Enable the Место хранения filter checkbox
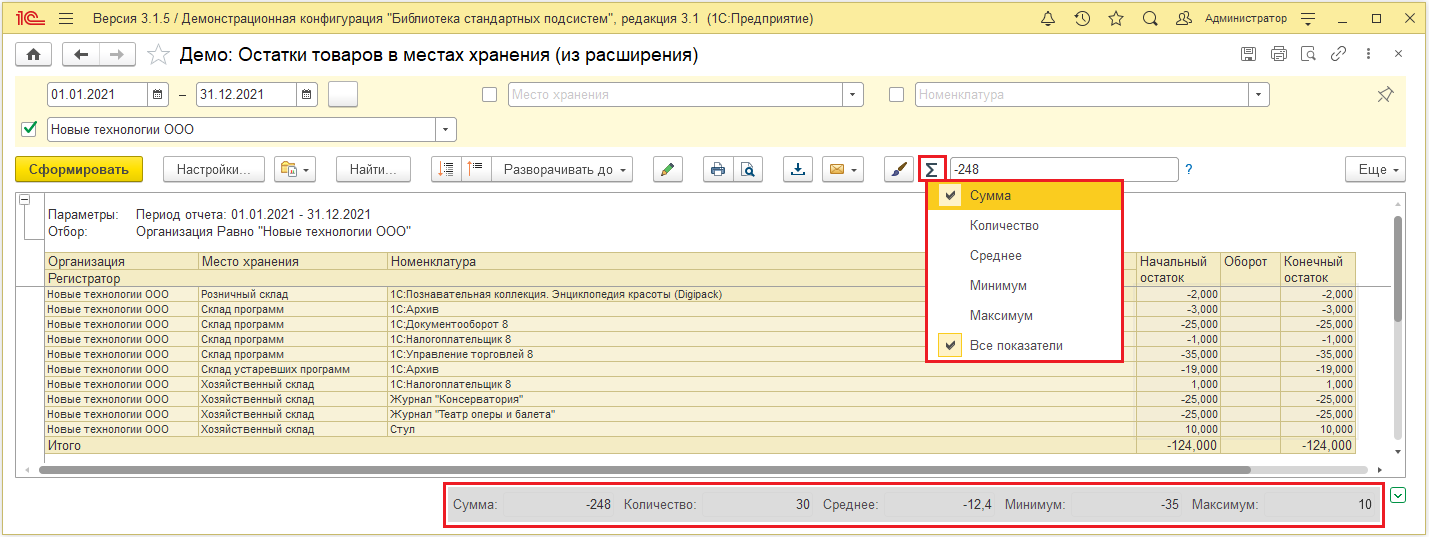 (490, 95)
